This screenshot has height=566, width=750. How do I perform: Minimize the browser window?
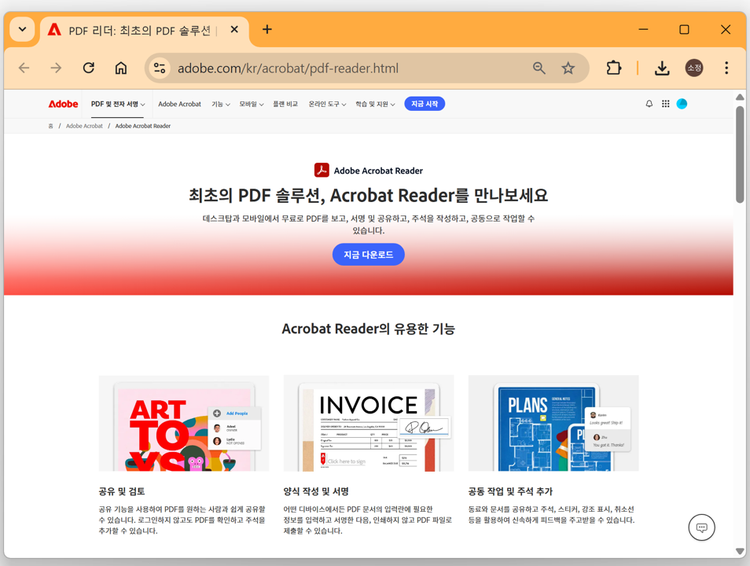coord(643,30)
